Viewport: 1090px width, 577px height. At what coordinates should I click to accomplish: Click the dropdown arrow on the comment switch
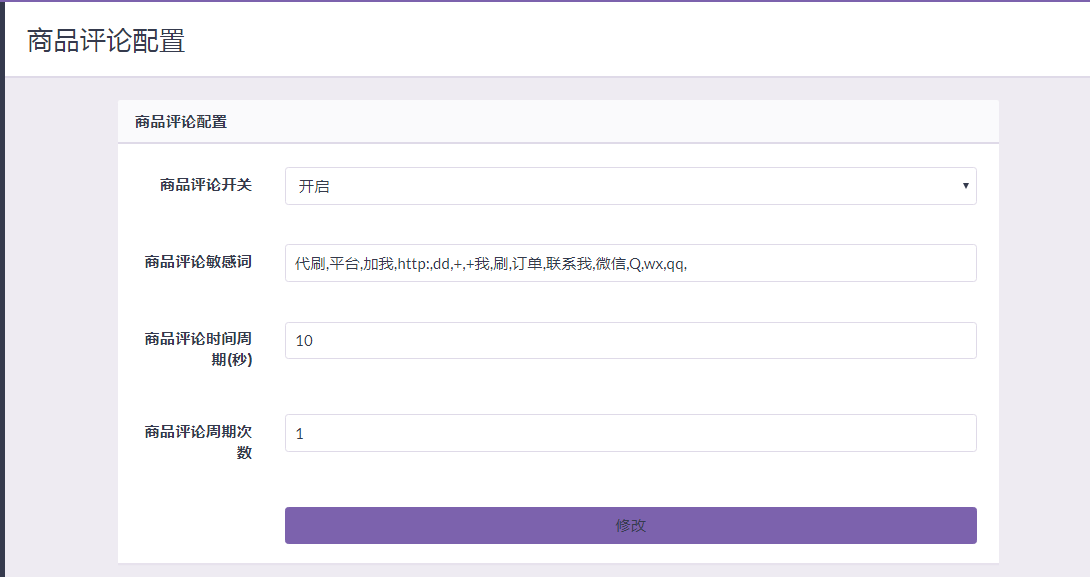point(965,186)
